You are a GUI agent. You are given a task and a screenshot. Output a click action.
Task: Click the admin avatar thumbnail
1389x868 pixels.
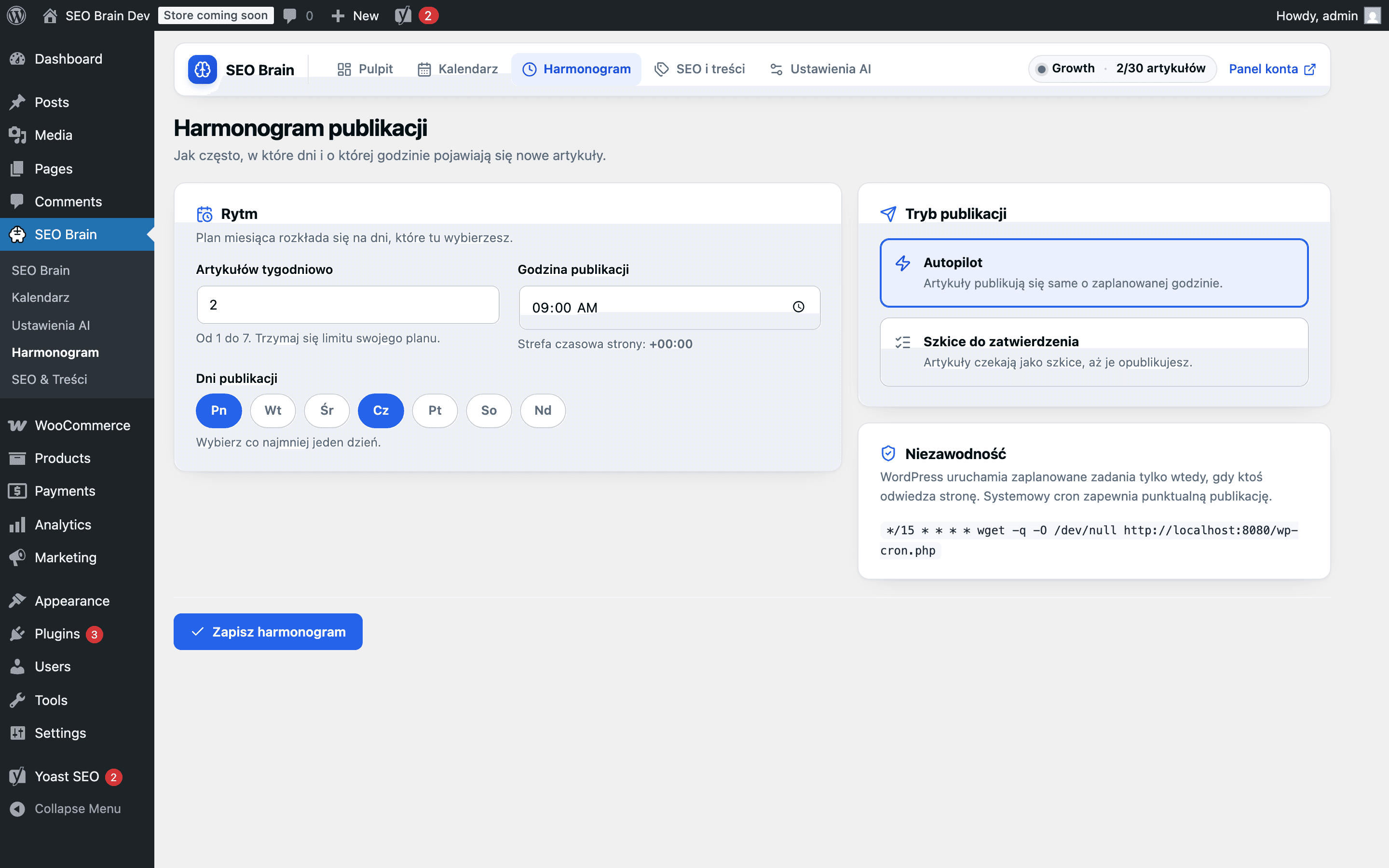point(1372,15)
